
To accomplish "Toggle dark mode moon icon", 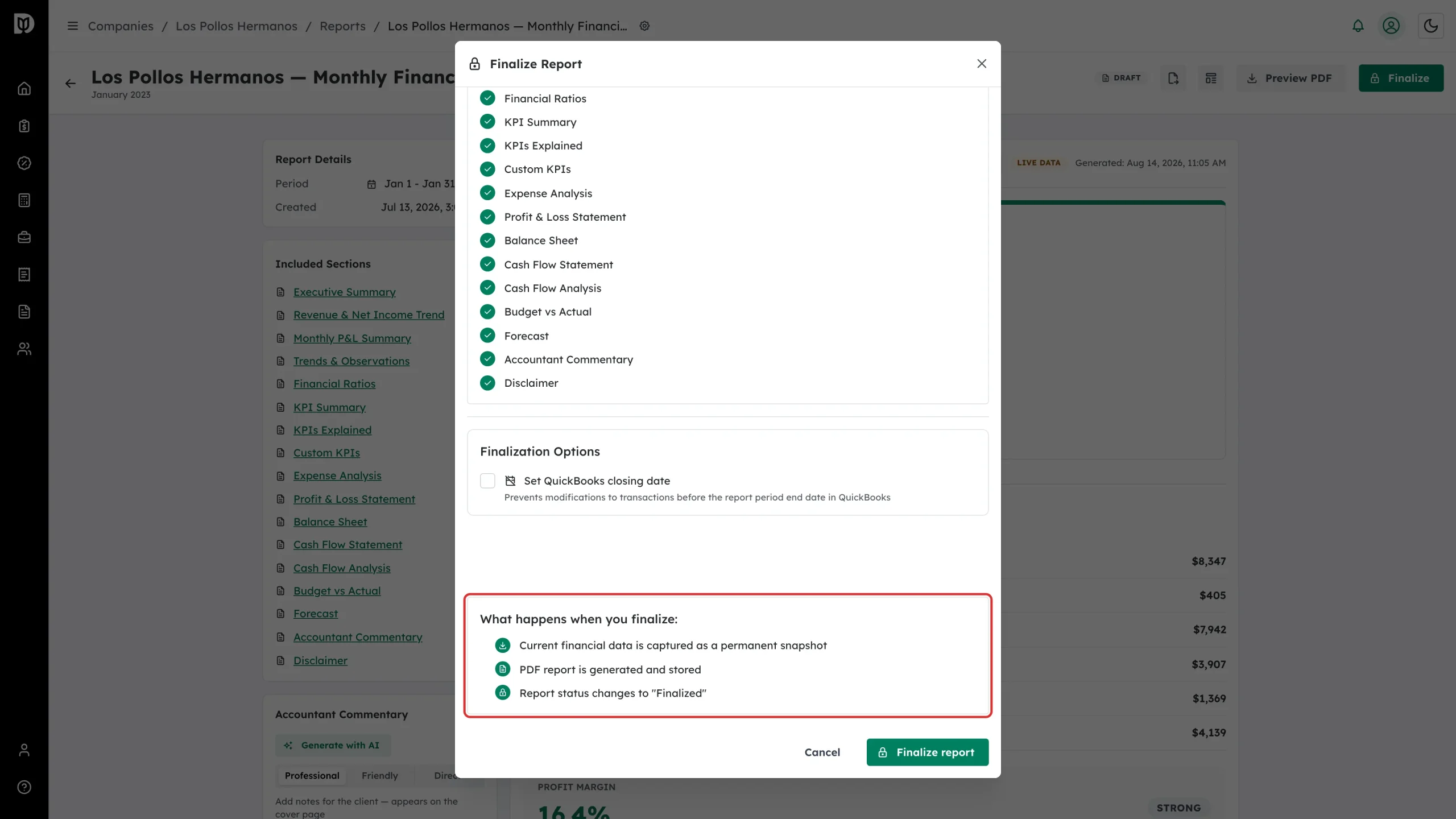I will click(1430, 26).
